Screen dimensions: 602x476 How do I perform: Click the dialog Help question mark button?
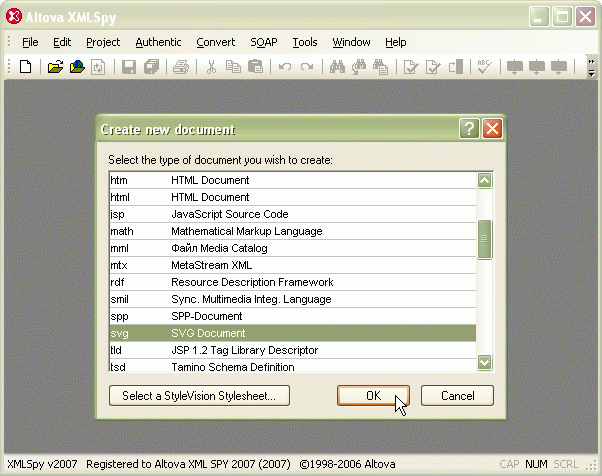[469, 129]
